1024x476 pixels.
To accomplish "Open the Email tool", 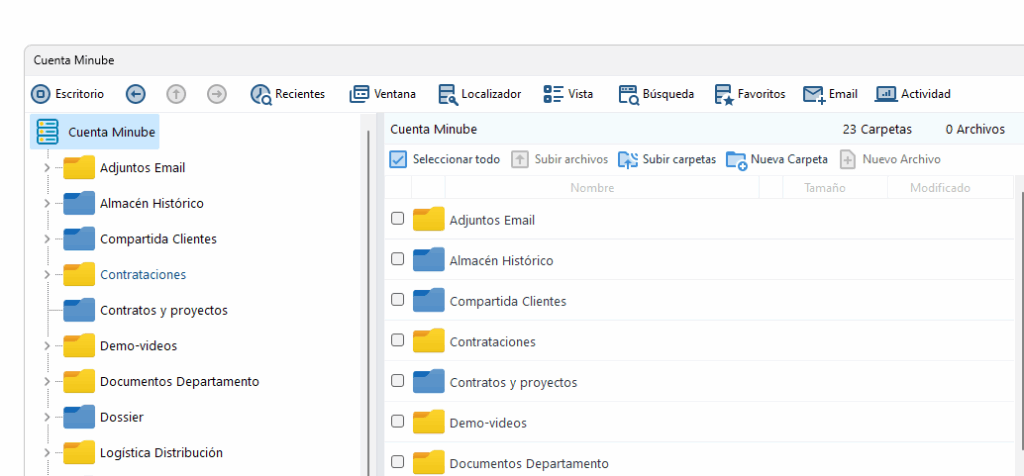I will pos(830,94).
